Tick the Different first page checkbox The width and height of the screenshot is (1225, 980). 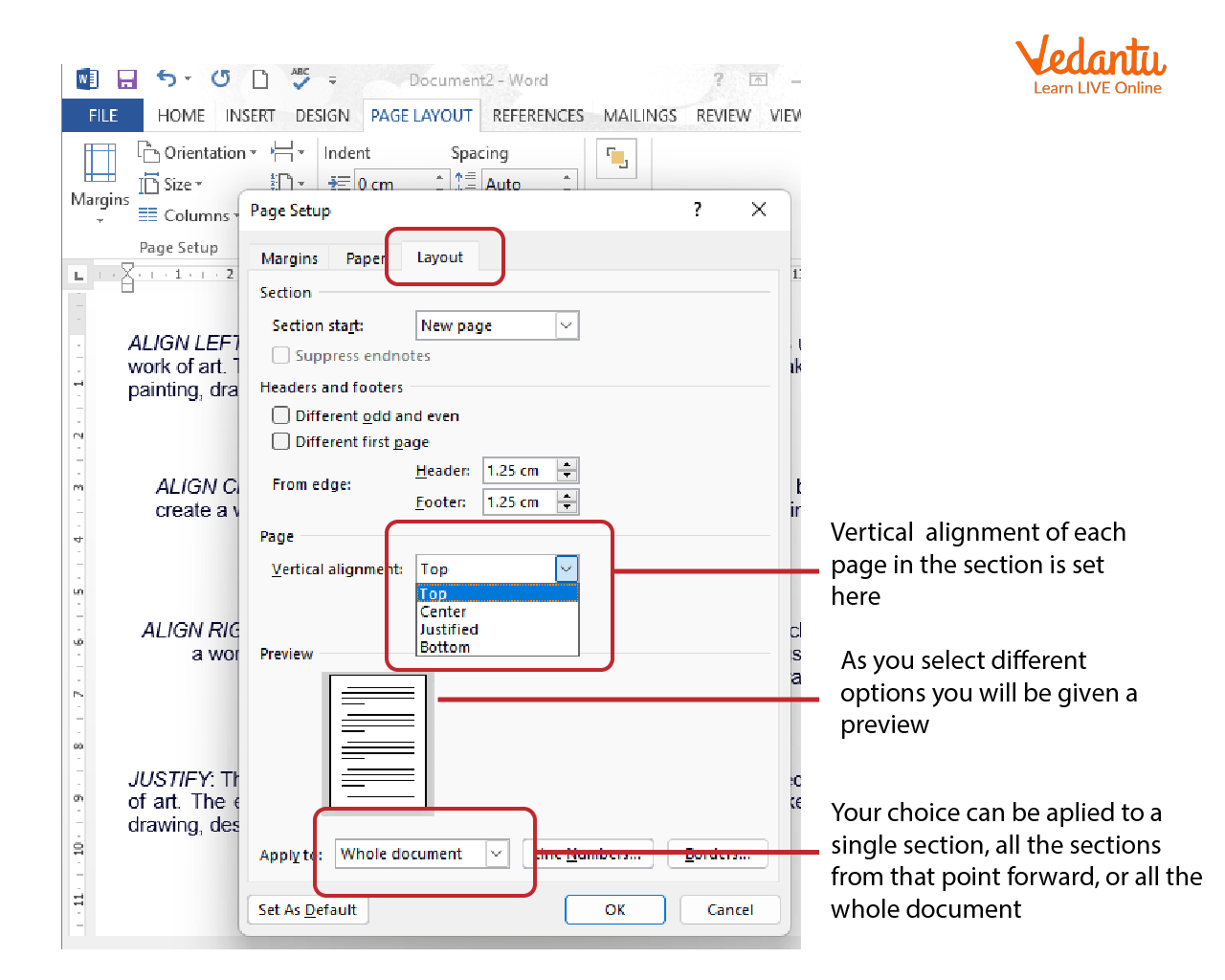tap(281, 441)
